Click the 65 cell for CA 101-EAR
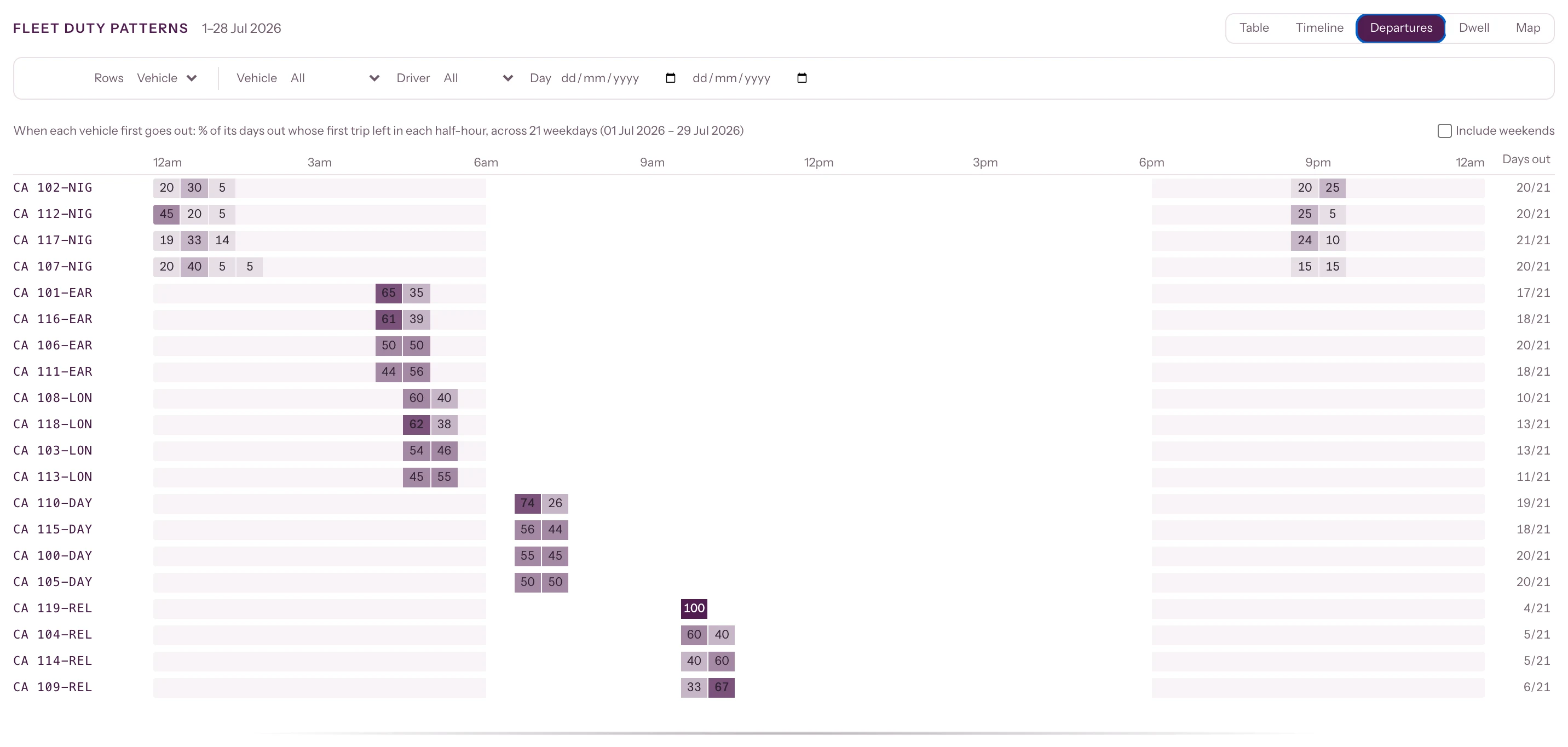Screen dimensions: 1568x747 tap(388, 293)
